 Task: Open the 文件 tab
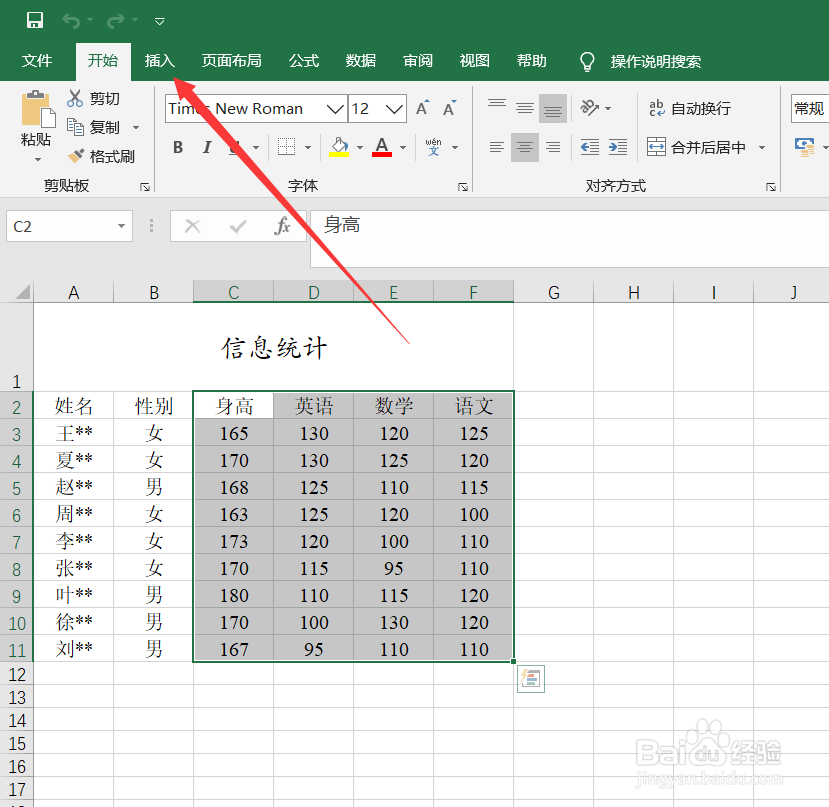[x=37, y=61]
